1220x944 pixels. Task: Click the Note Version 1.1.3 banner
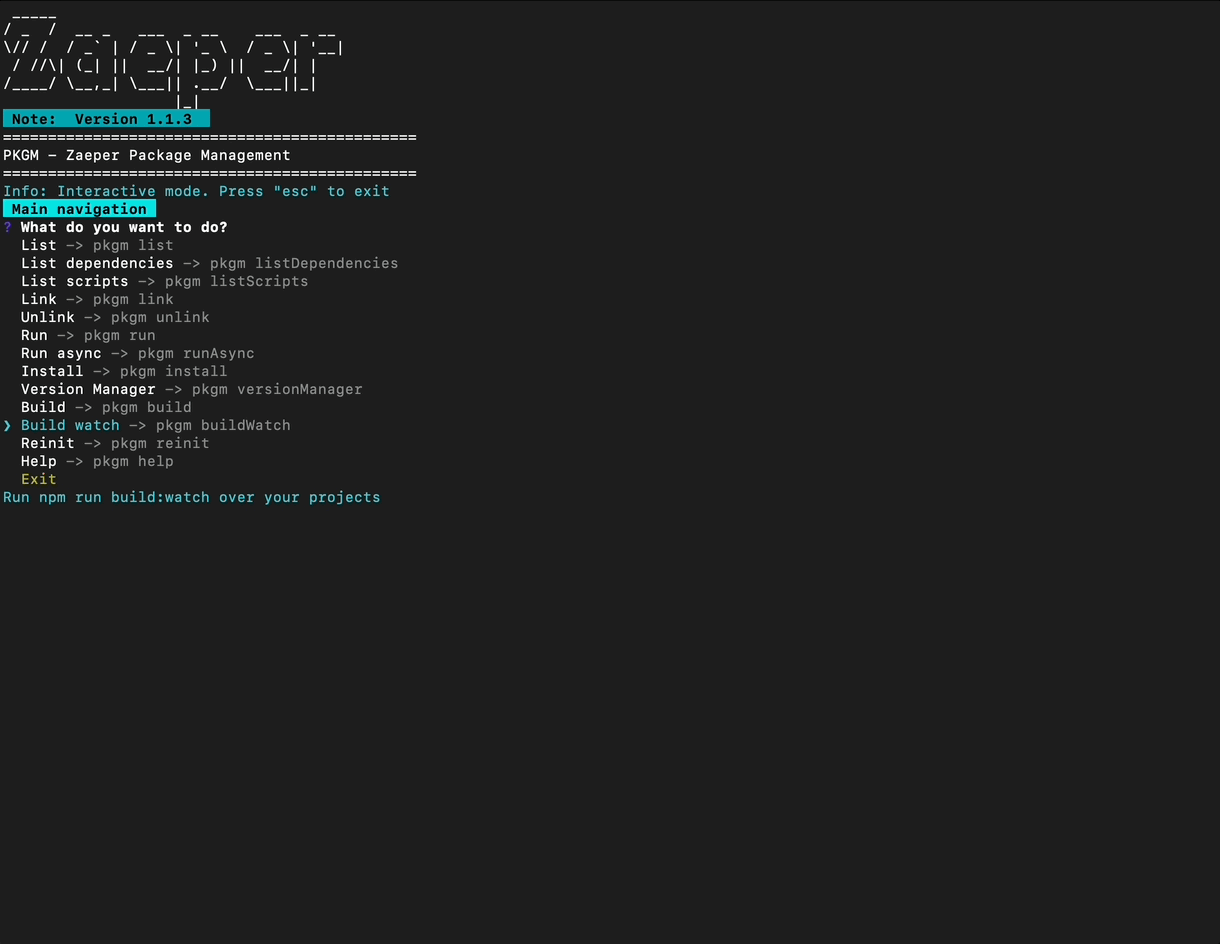(x=106, y=119)
